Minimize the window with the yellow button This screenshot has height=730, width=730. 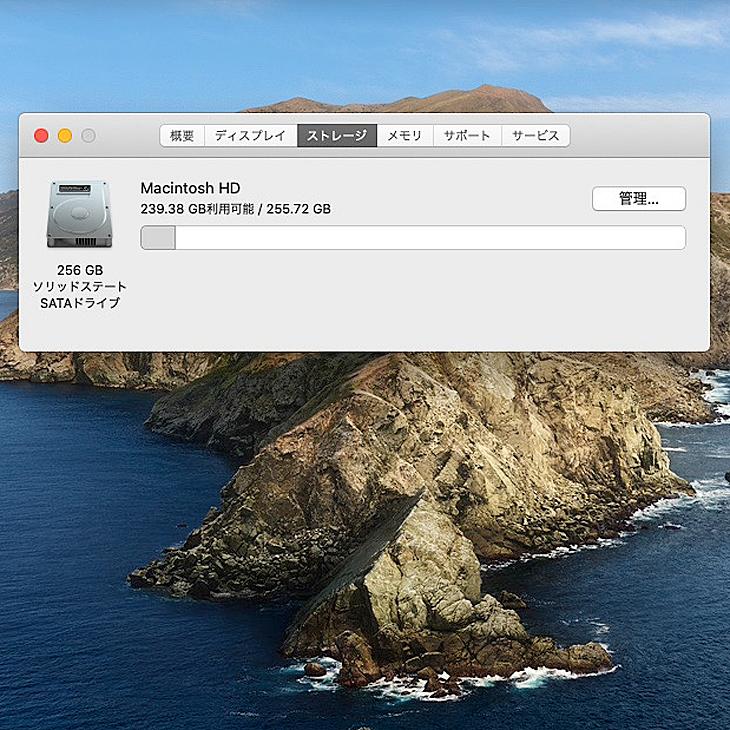tap(65, 136)
